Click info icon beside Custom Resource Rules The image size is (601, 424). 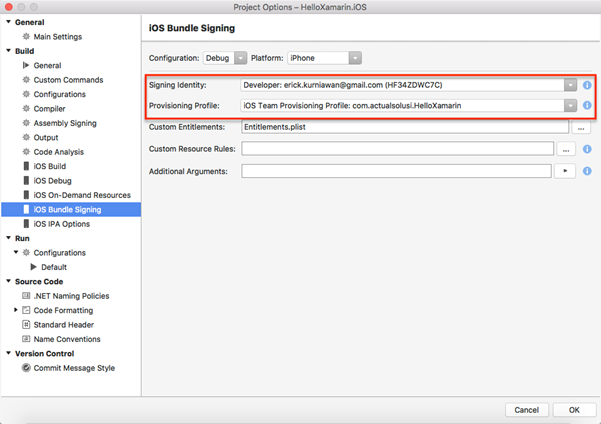pos(587,149)
